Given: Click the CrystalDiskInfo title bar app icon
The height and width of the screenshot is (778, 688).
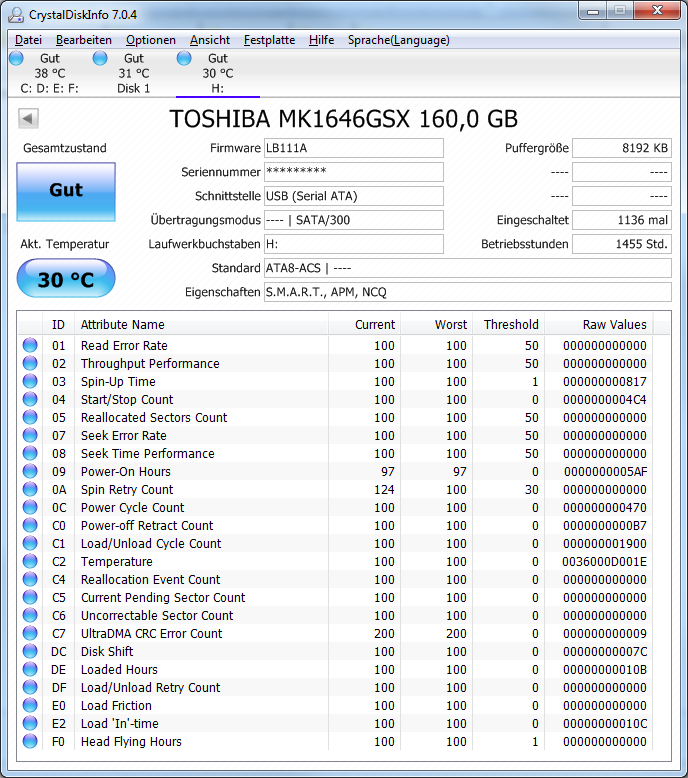Looking at the screenshot, I should click(16, 14).
